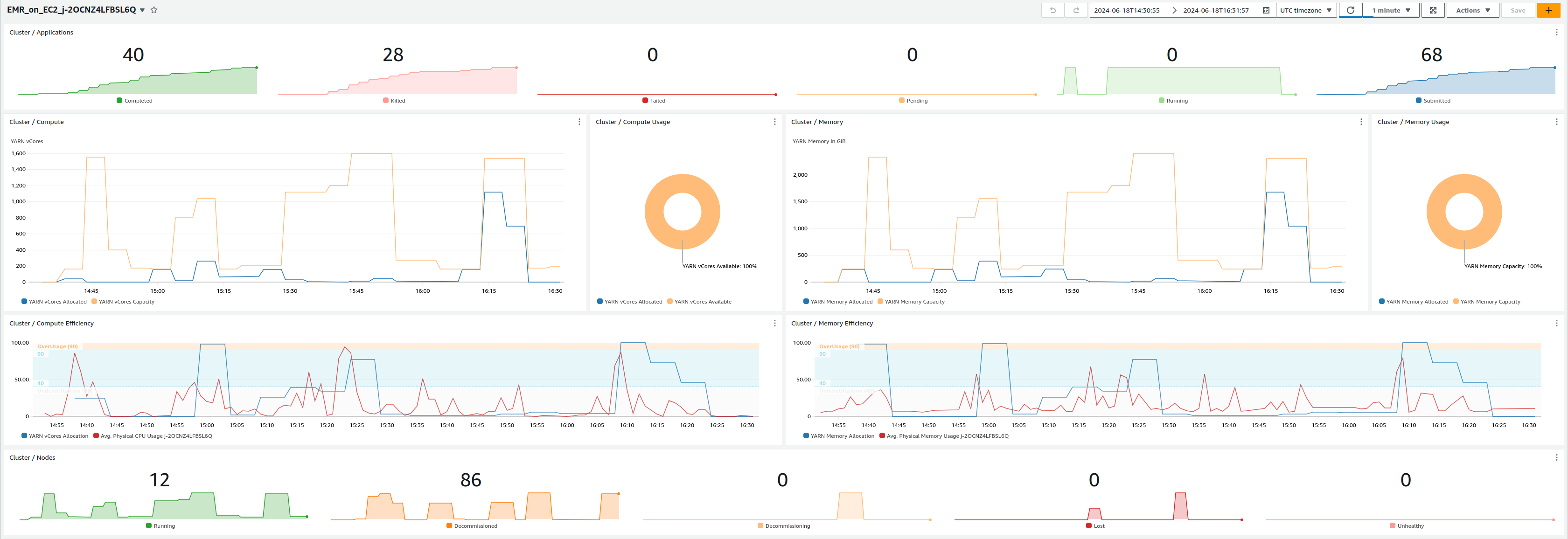Toggle the Completed applications legend
Screen dimensions: 1568x539
pos(134,100)
